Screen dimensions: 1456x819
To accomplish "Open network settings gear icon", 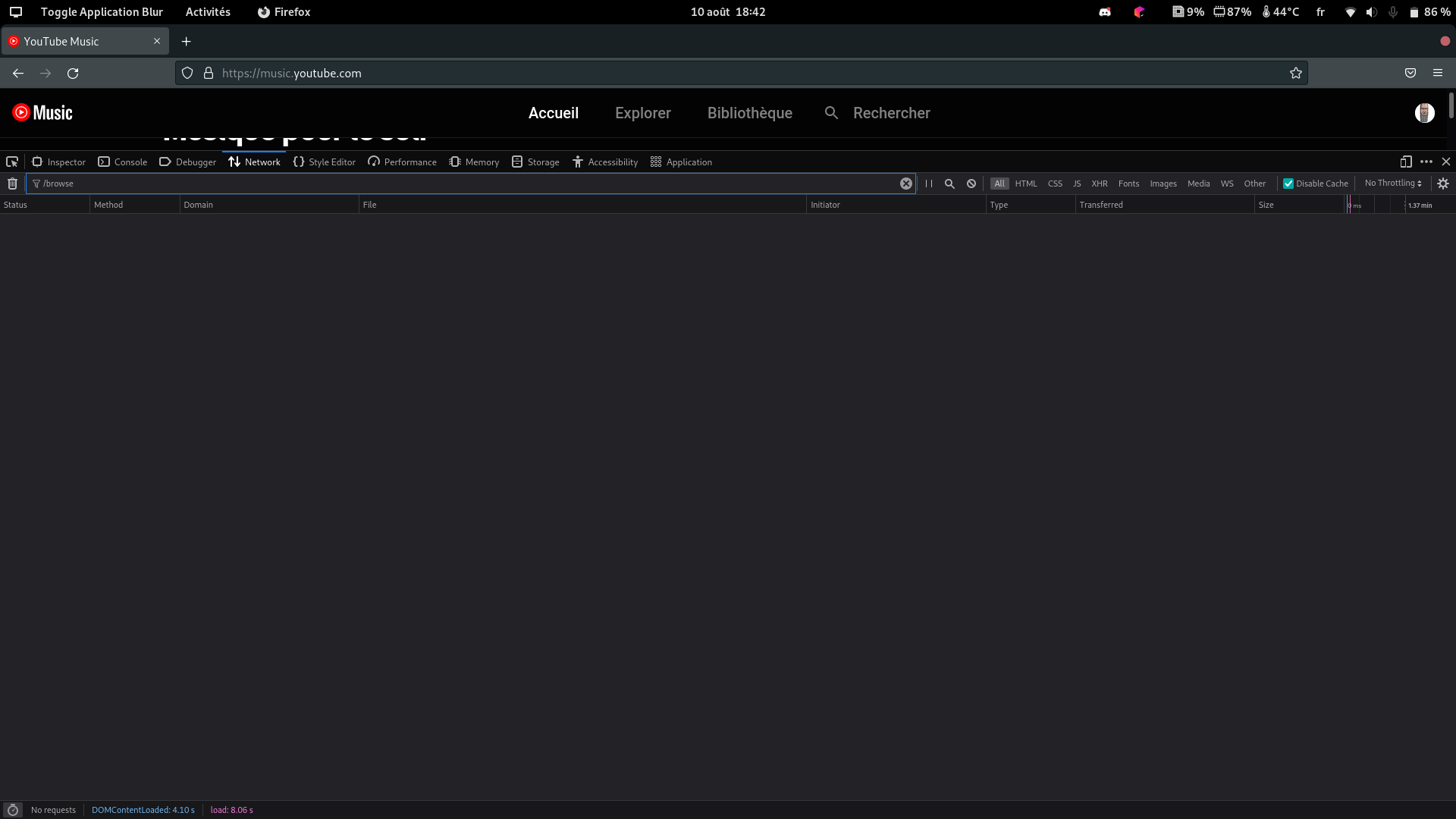I will click(x=1443, y=184).
